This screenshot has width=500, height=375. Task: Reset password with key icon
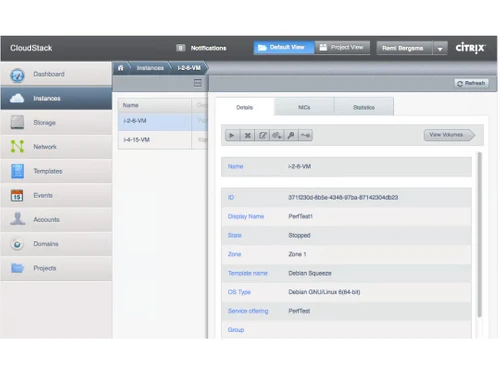pos(291,135)
